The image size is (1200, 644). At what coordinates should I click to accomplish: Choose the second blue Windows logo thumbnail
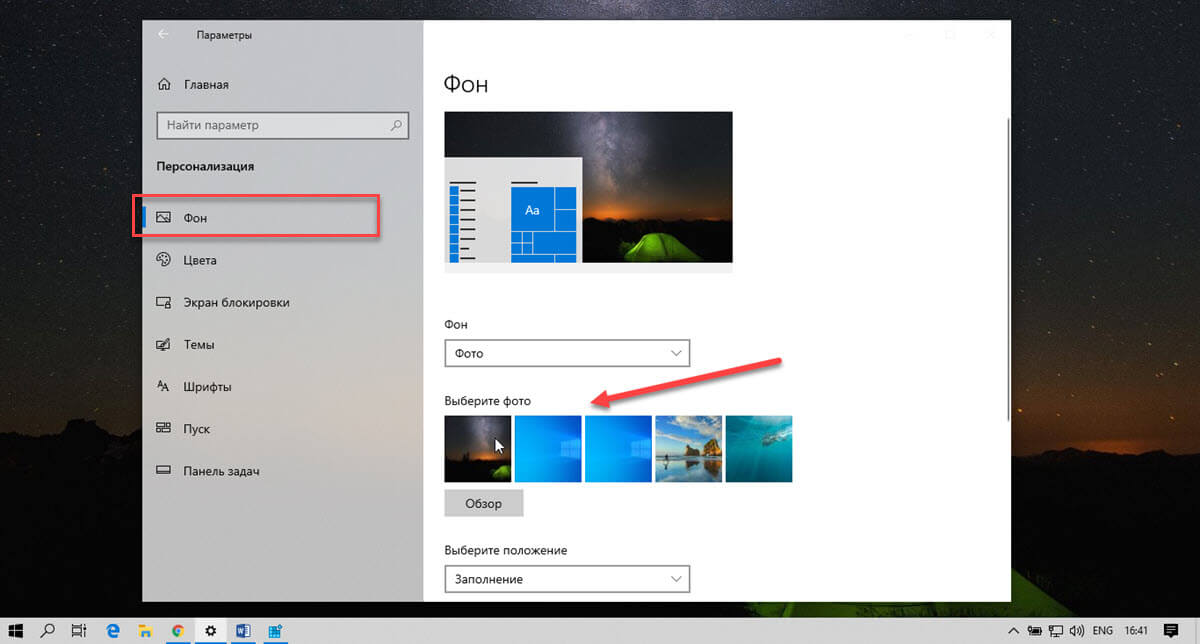click(x=618, y=449)
